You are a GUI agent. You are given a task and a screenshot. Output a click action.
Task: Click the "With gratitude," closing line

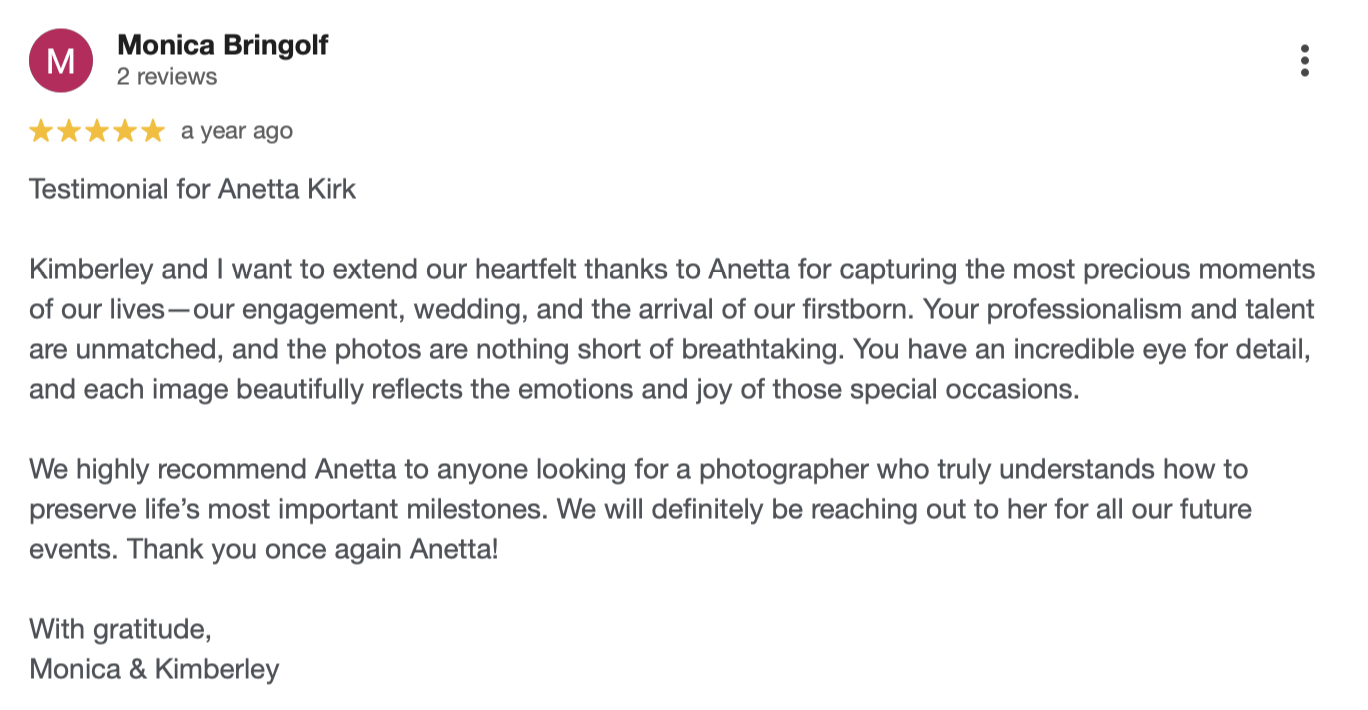tap(120, 629)
